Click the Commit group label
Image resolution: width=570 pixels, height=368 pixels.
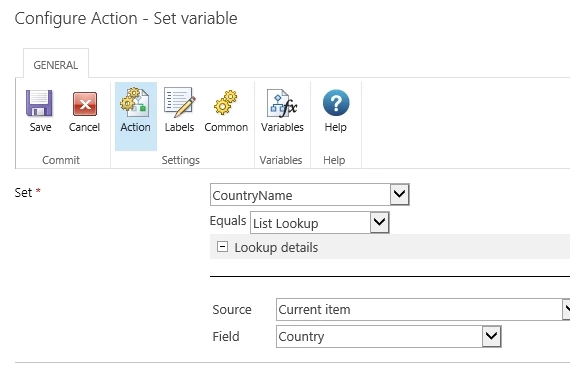click(x=61, y=160)
